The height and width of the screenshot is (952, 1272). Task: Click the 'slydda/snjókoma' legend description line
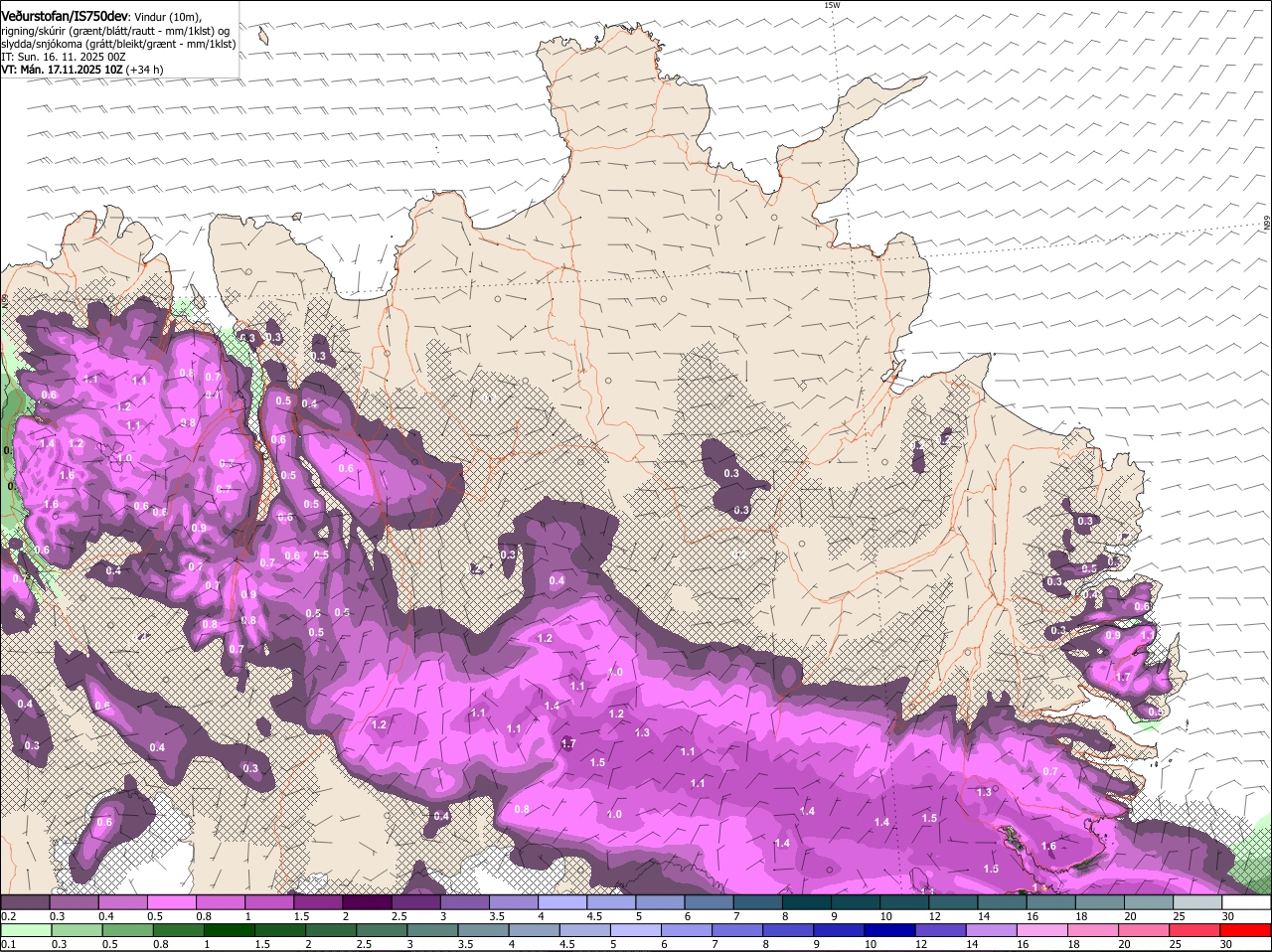point(118,44)
